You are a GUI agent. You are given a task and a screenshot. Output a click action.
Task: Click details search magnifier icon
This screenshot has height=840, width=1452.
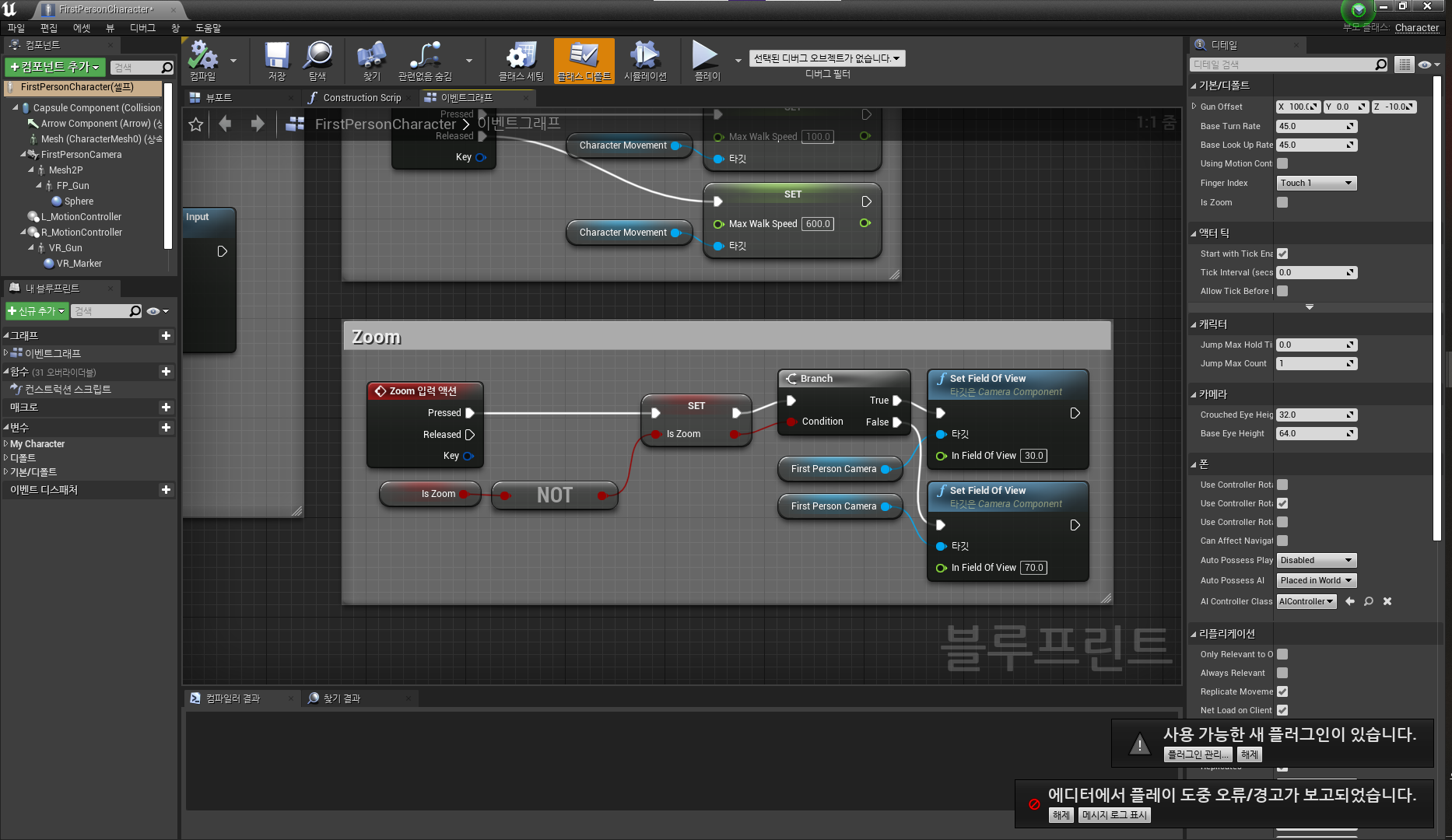pyautogui.click(x=1380, y=65)
